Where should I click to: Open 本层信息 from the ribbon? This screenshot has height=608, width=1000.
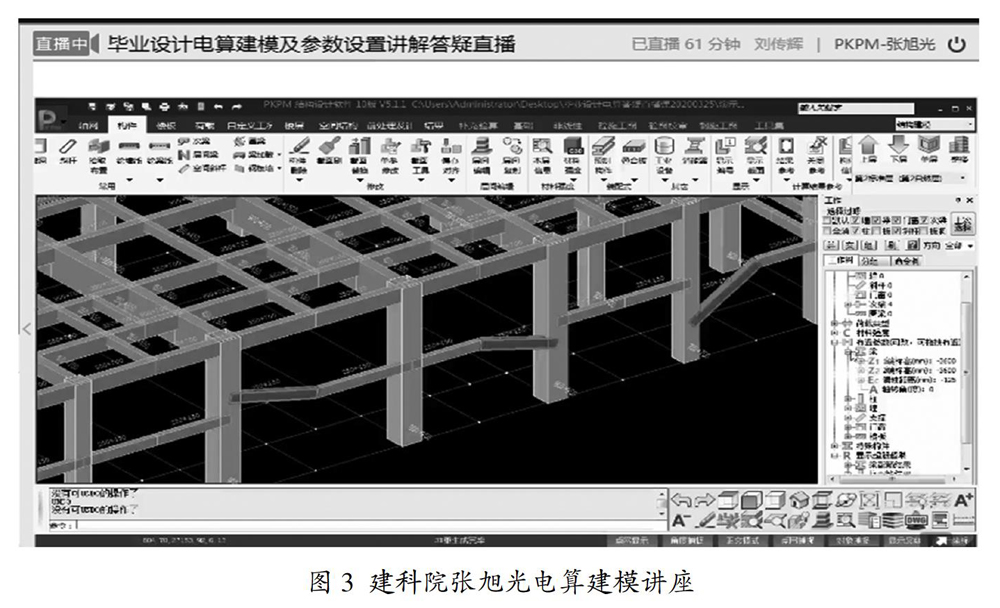(x=541, y=155)
